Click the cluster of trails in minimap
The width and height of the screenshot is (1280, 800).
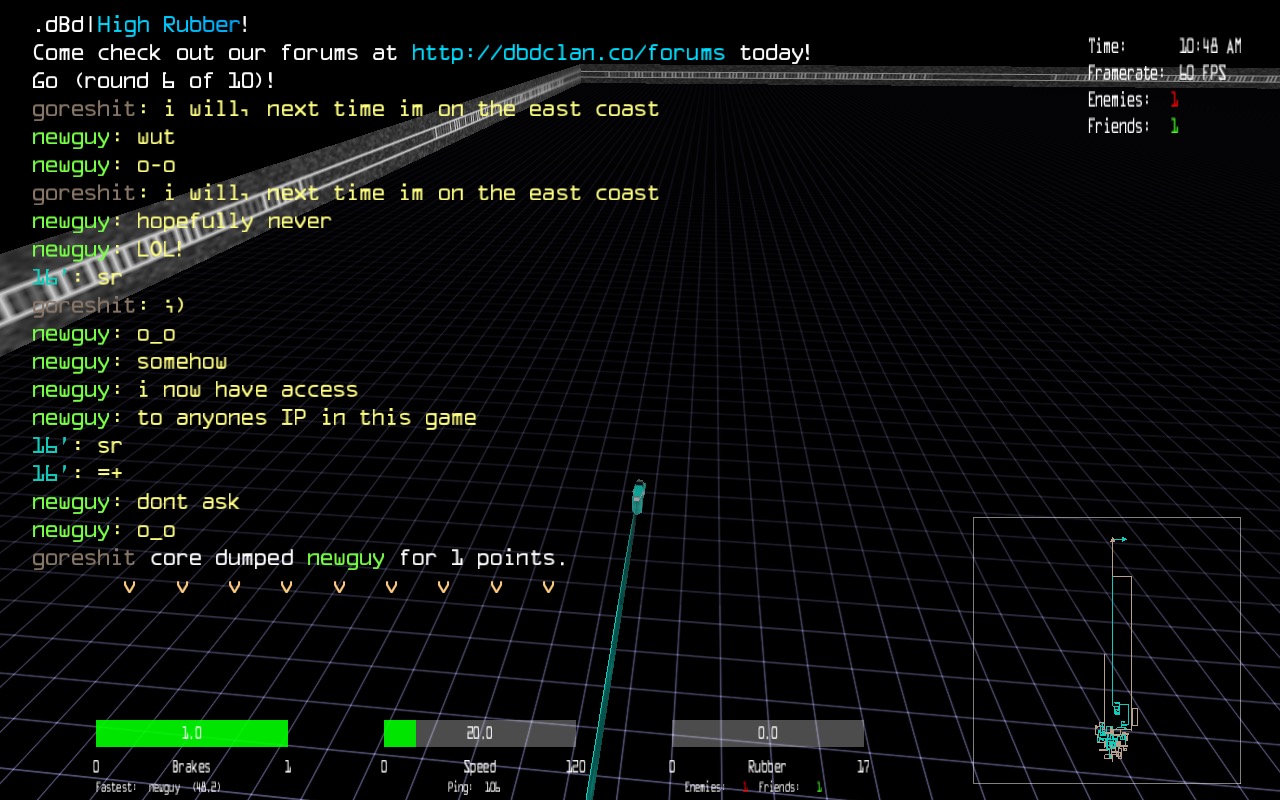pos(1111,738)
